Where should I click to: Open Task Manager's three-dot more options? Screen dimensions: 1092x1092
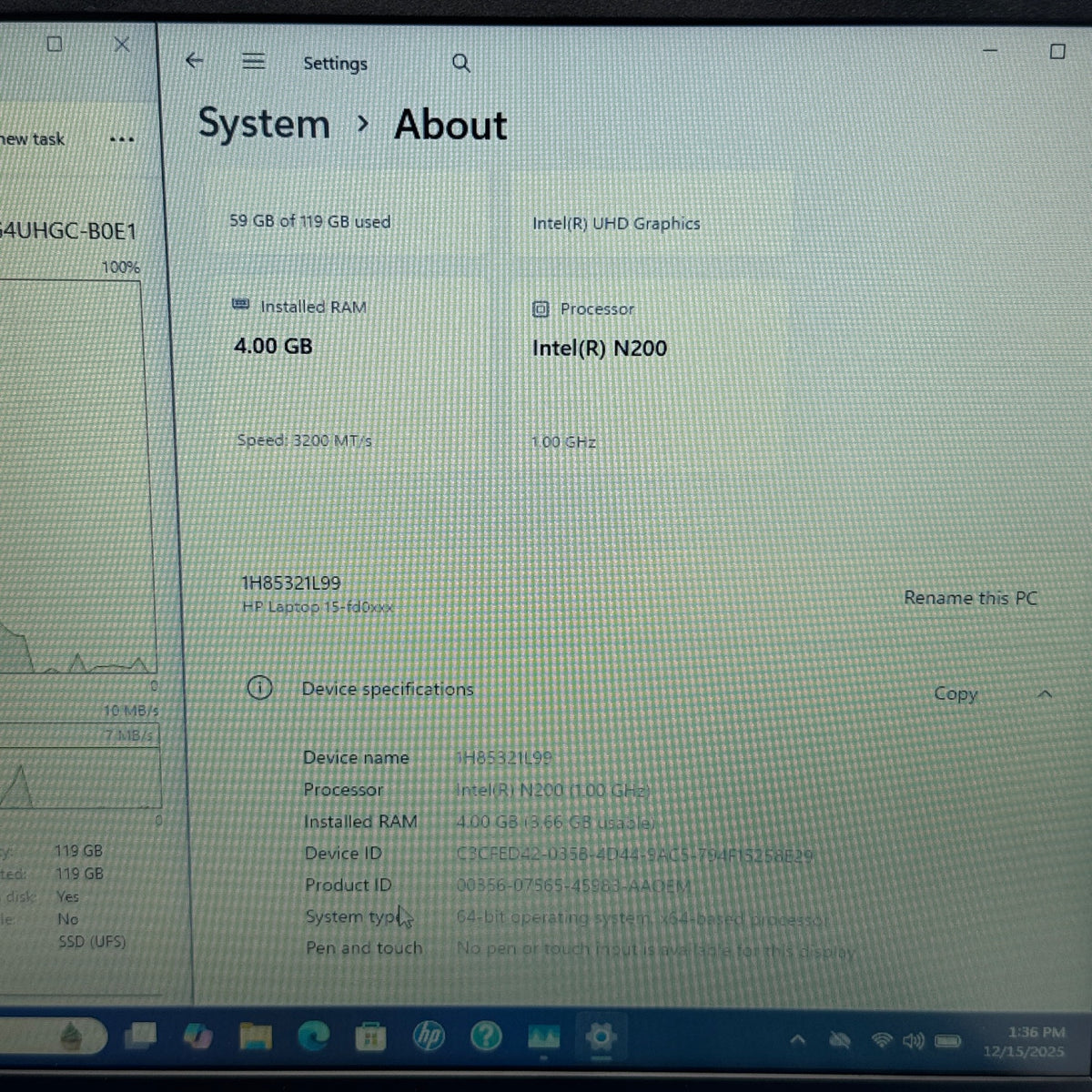pyautogui.click(x=121, y=139)
